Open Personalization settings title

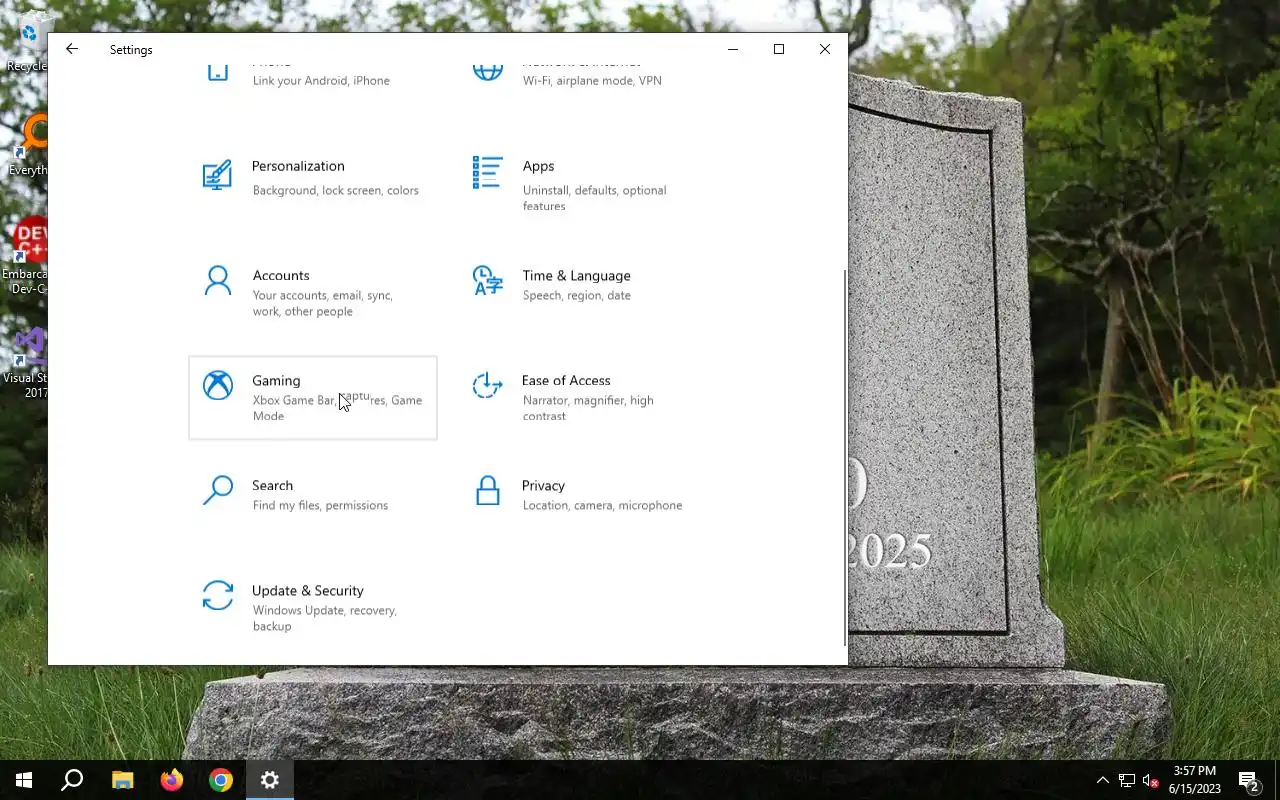coord(298,166)
